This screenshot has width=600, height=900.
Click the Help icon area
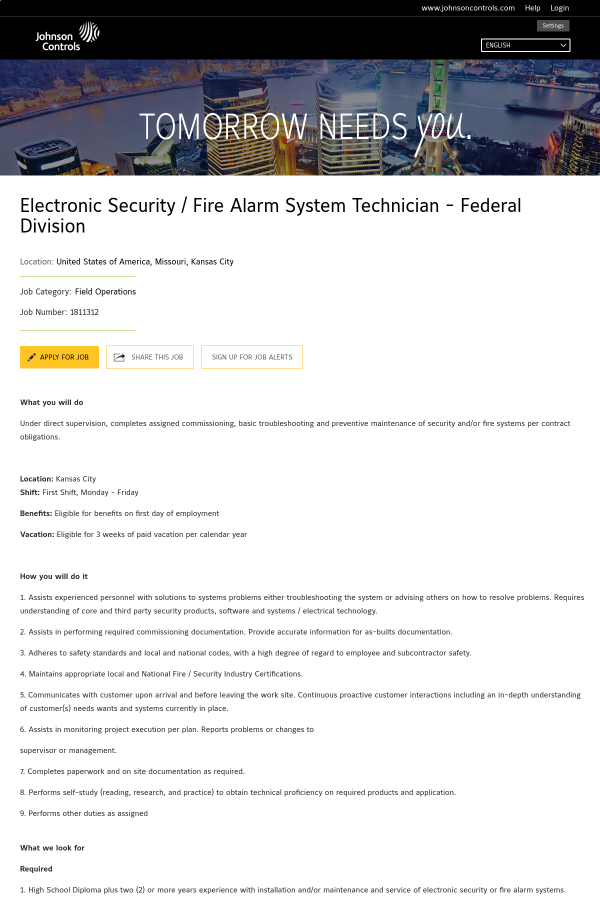tap(532, 8)
